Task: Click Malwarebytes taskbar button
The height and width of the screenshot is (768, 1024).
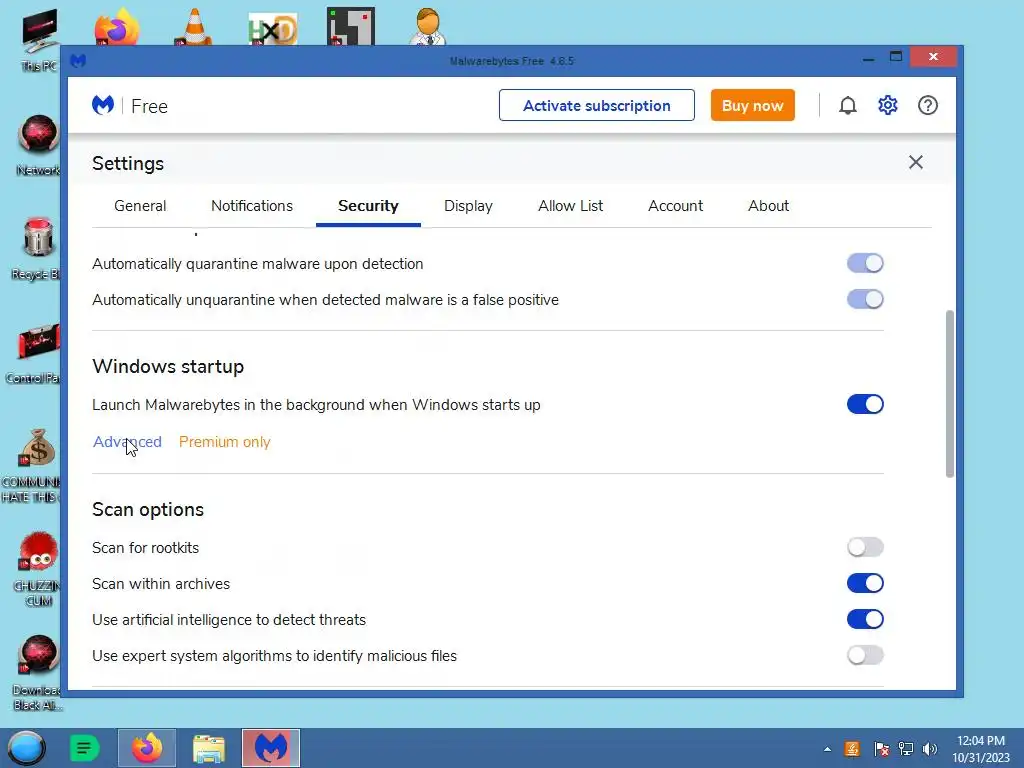Action: click(271, 748)
